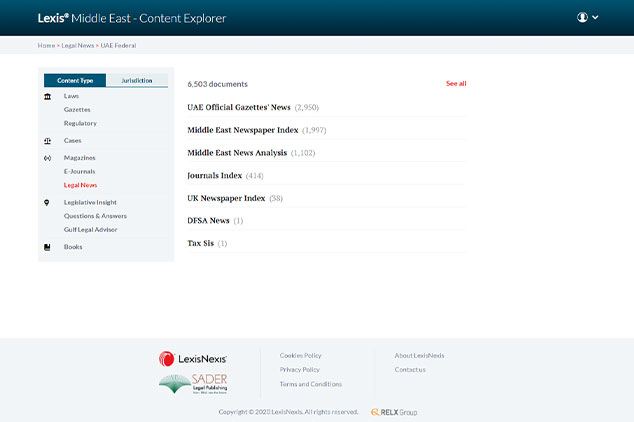
Task: Click the Magazines broadcast icon
Action: 48,158
